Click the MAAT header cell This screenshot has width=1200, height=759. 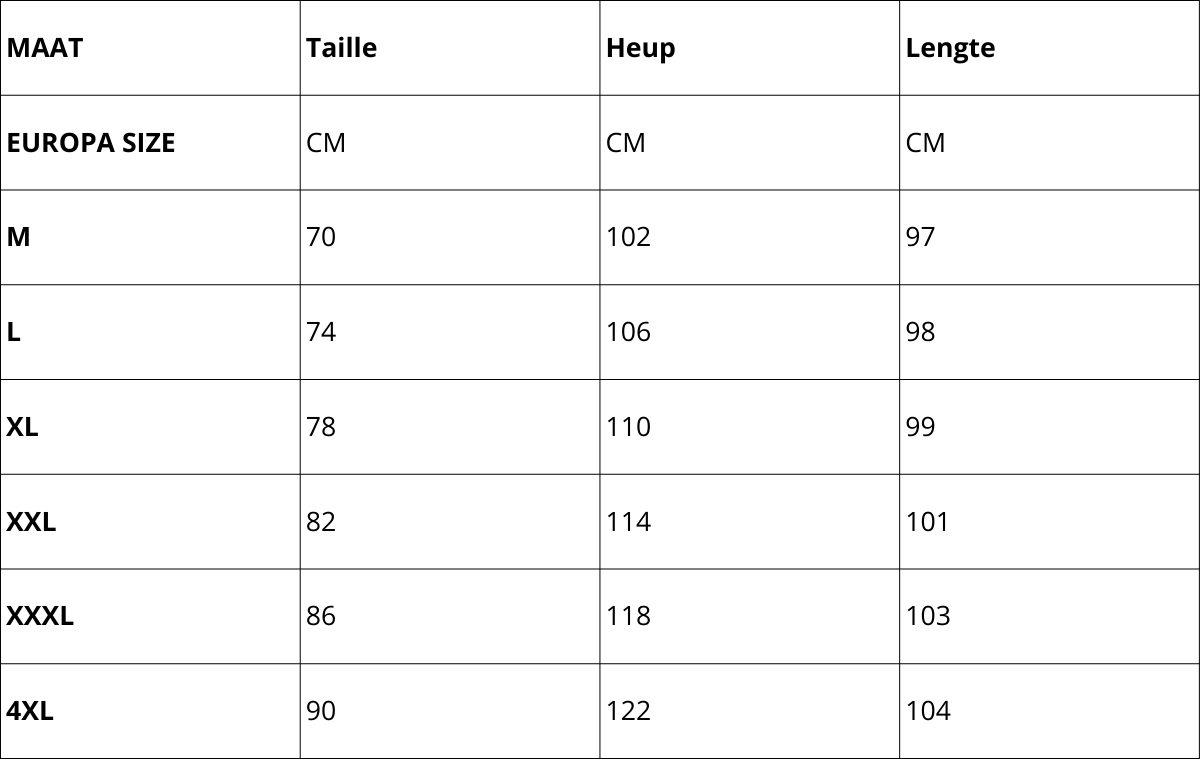point(45,48)
